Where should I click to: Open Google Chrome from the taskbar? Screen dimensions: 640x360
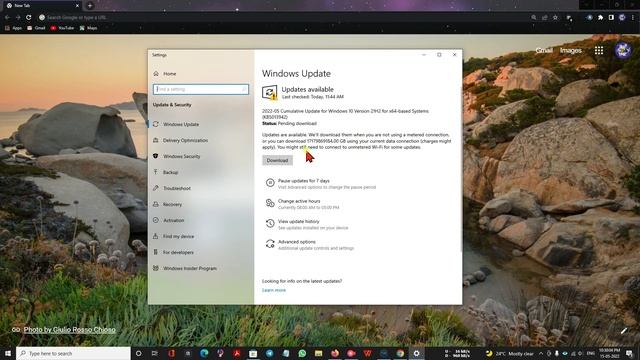[x=400, y=353]
